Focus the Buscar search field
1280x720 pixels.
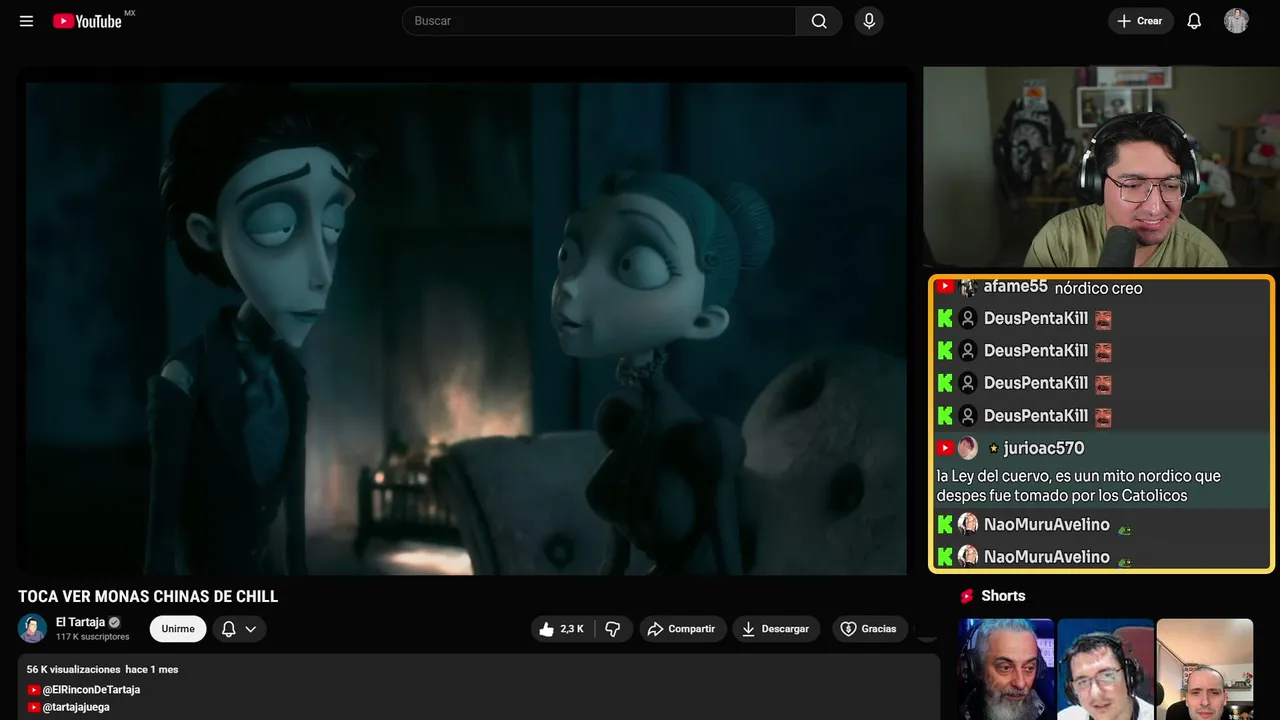[x=599, y=21]
